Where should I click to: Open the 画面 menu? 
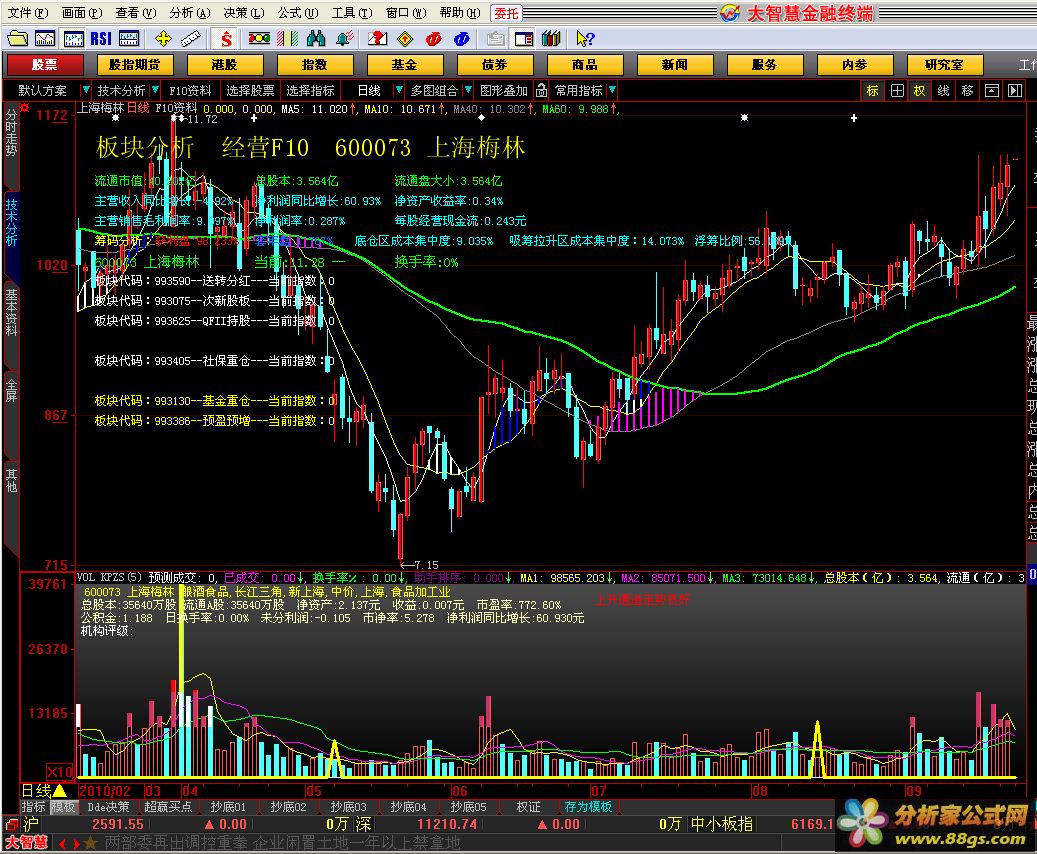point(81,13)
